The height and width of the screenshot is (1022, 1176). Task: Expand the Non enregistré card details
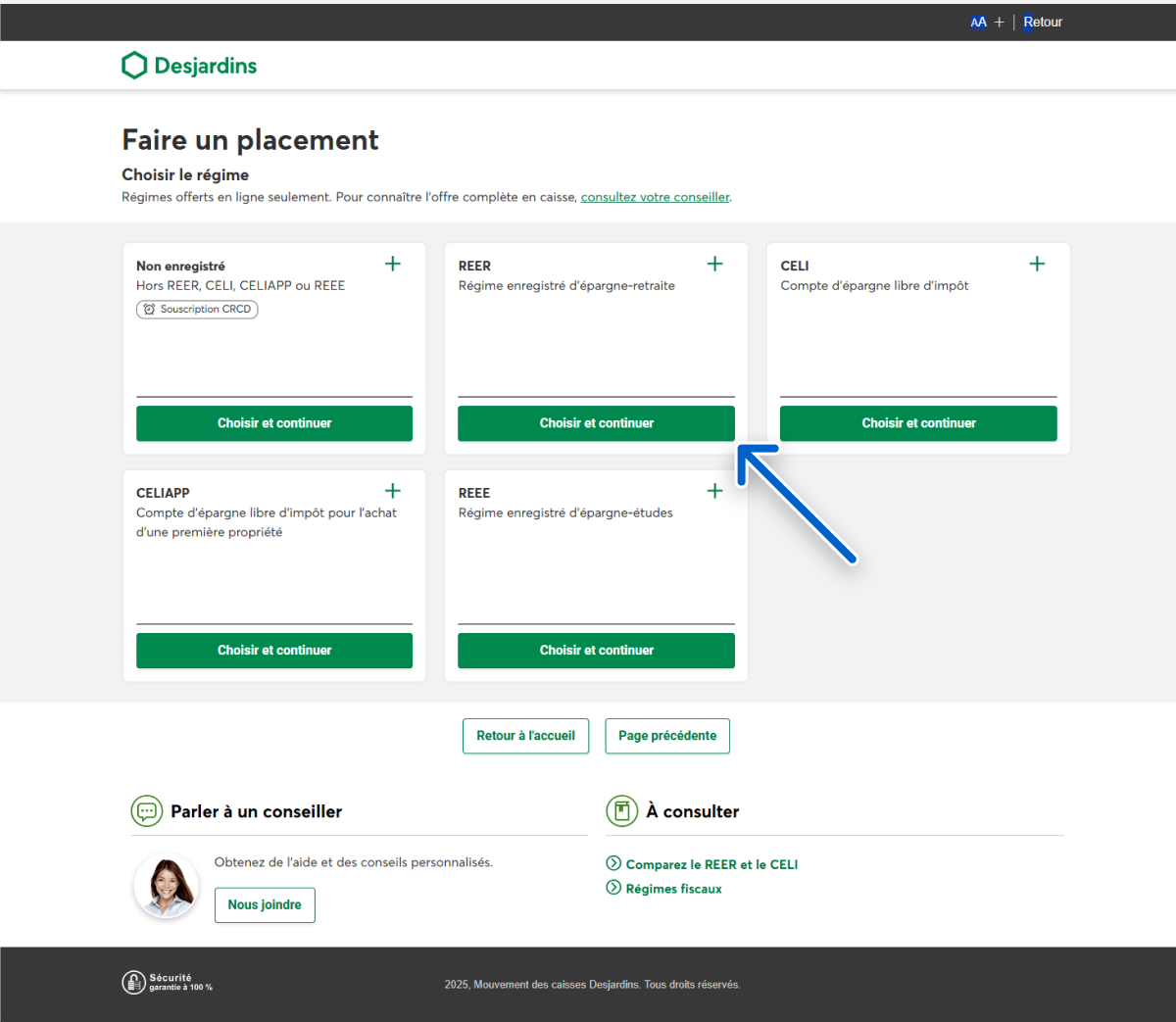[393, 264]
